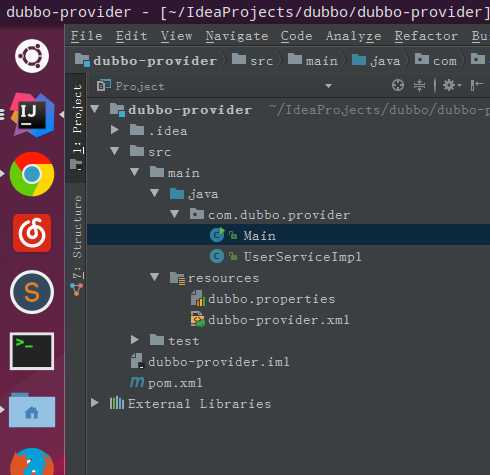Click the dubbo-provider.iml file icon

(137, 361)
